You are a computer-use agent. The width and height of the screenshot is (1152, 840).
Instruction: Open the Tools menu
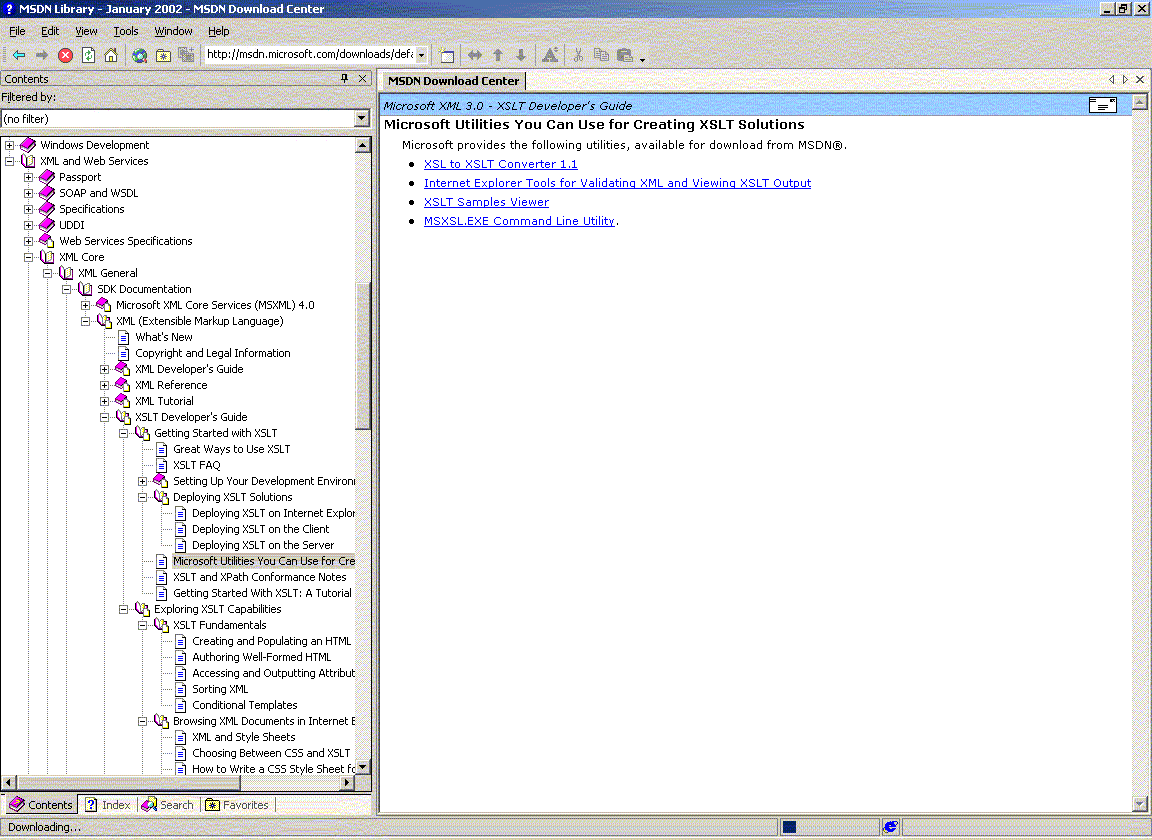click(126, 31)
